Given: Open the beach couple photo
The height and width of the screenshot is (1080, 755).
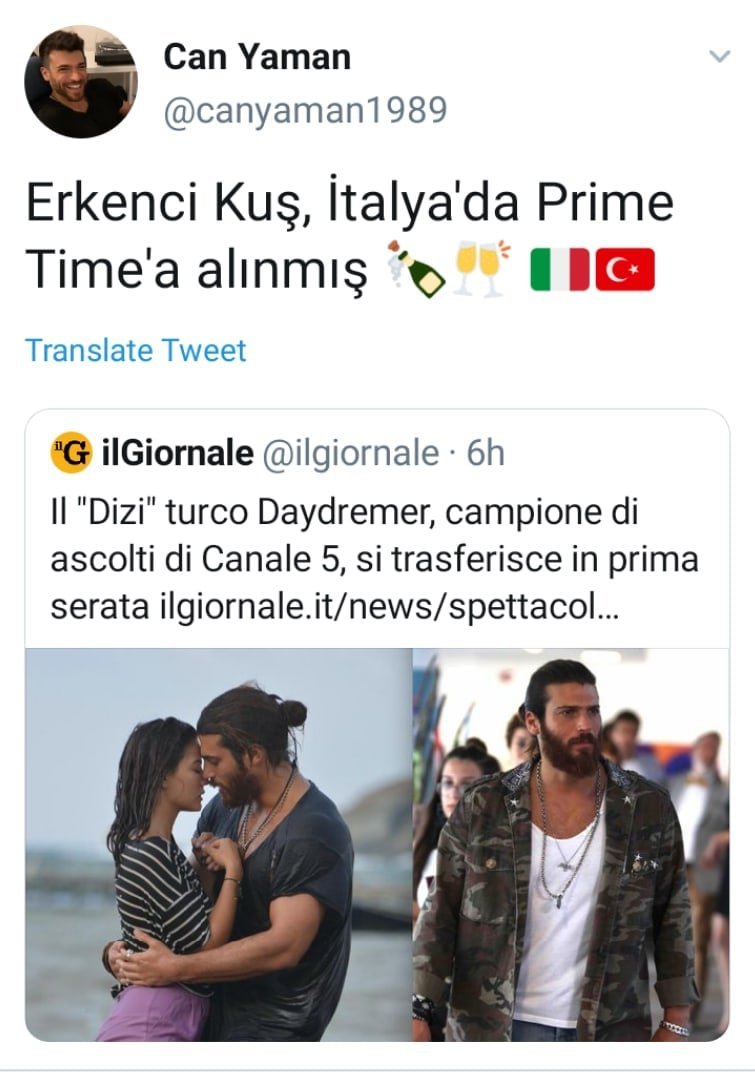Looking at the screenshot, I should (x=218, y=845).
